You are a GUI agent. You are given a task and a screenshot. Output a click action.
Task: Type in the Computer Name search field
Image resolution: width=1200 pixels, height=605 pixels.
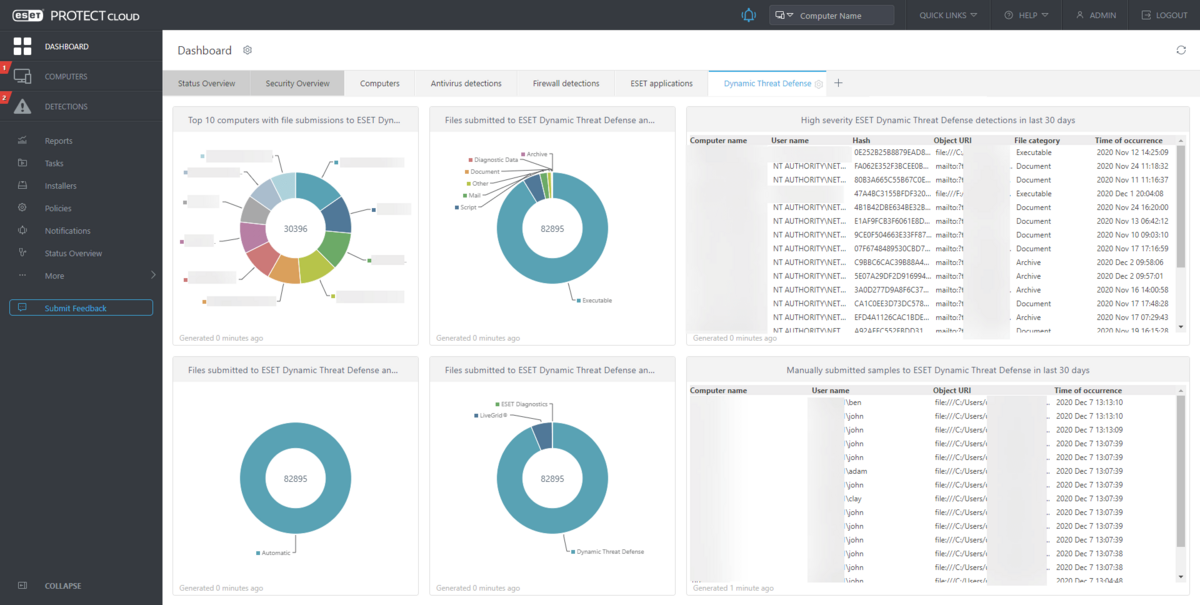[843, 15]
